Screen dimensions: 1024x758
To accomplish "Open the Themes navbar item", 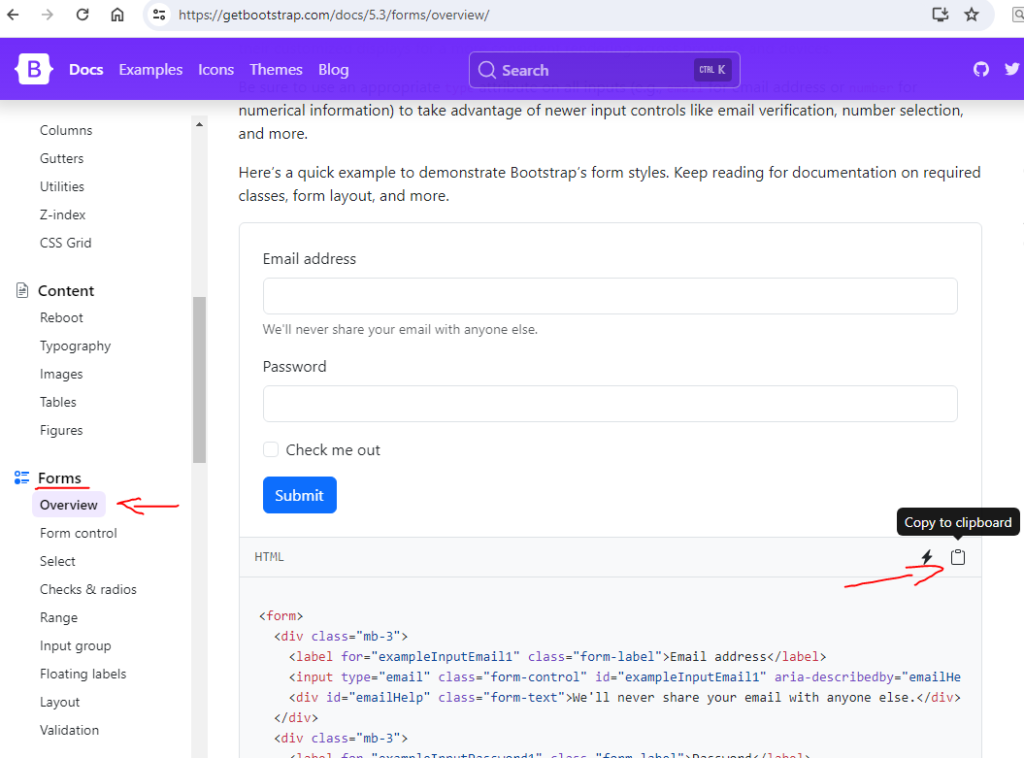I will click(x=276, y=70).
